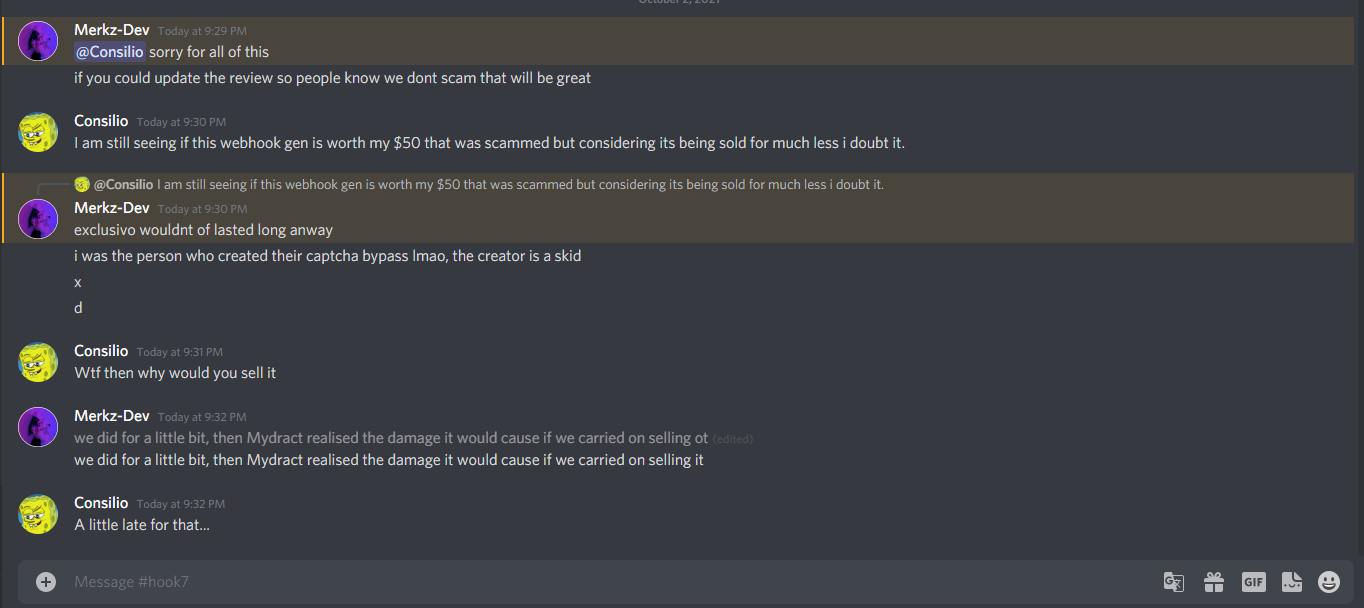Click Merkz-Dev's avatar at 9:30 PM reply

[38, 219]
